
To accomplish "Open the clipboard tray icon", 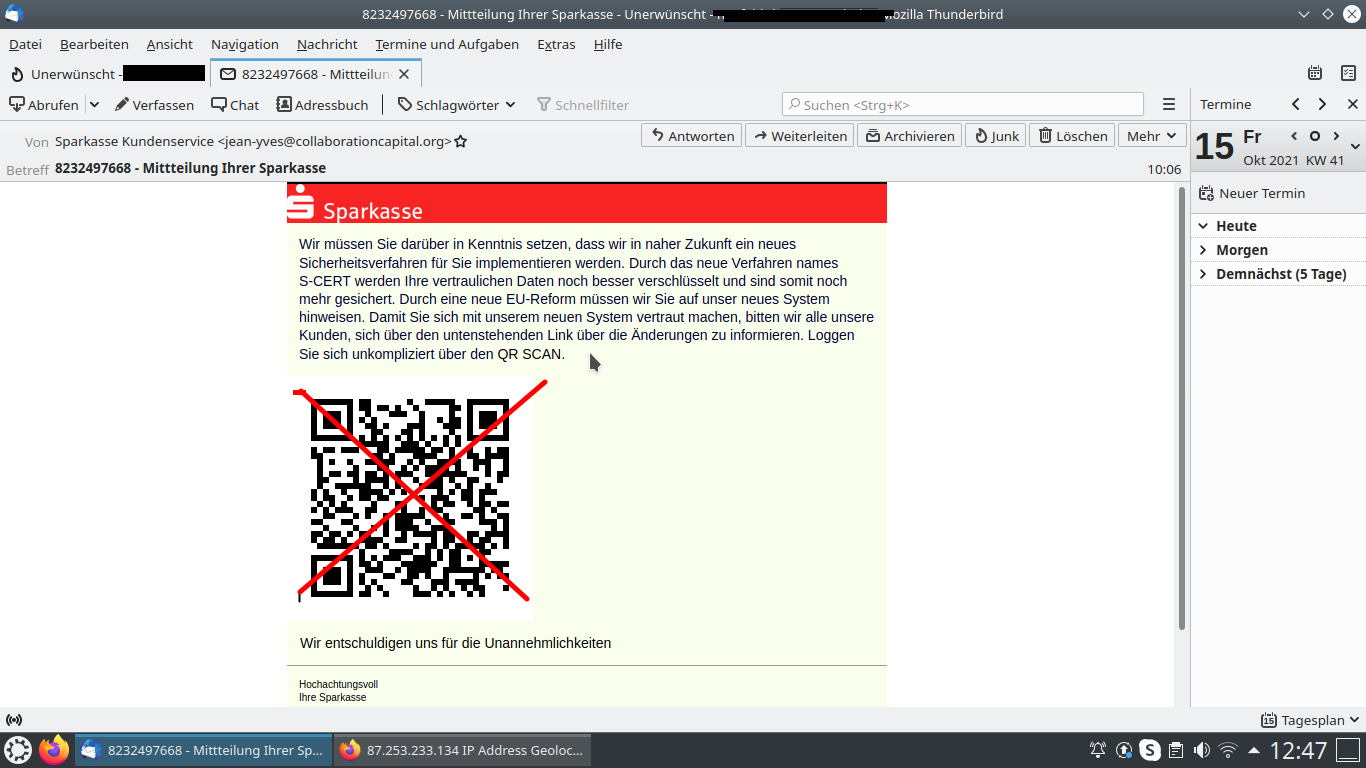I will (x=1176, y=750).
